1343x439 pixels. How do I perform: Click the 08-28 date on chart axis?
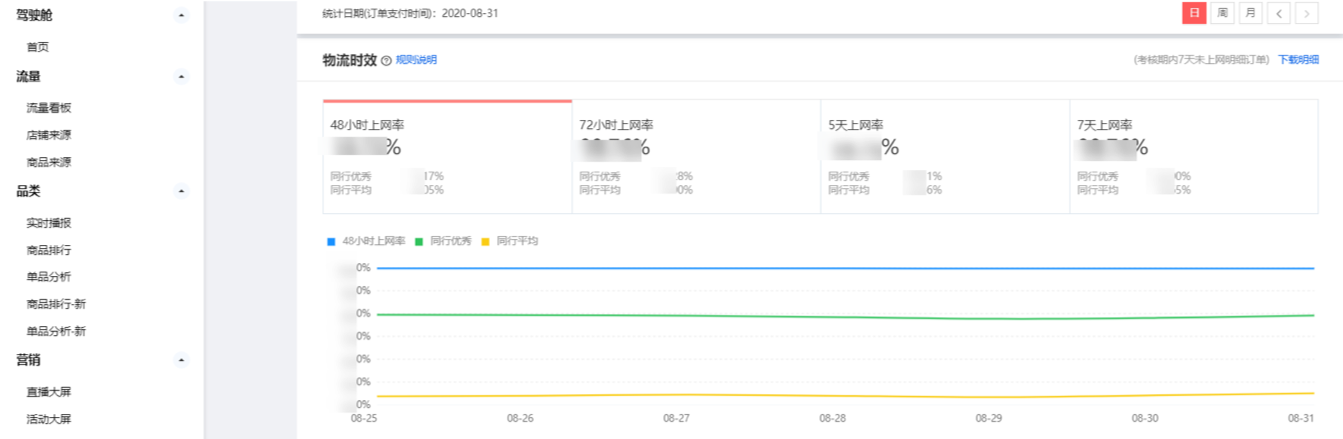tap(832, 418)
